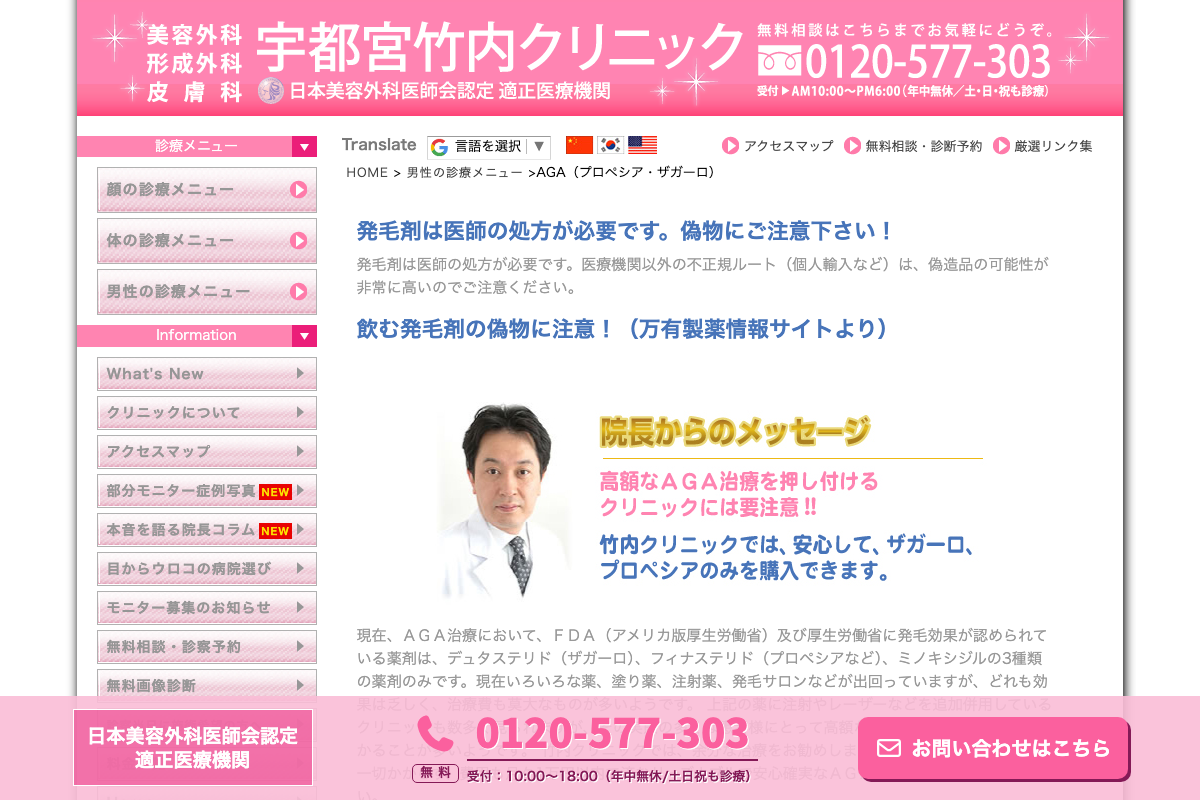Screen dimensions: 1200x800
Task: Click the envelope icon on the contact button
Action: tap(889, 748)
